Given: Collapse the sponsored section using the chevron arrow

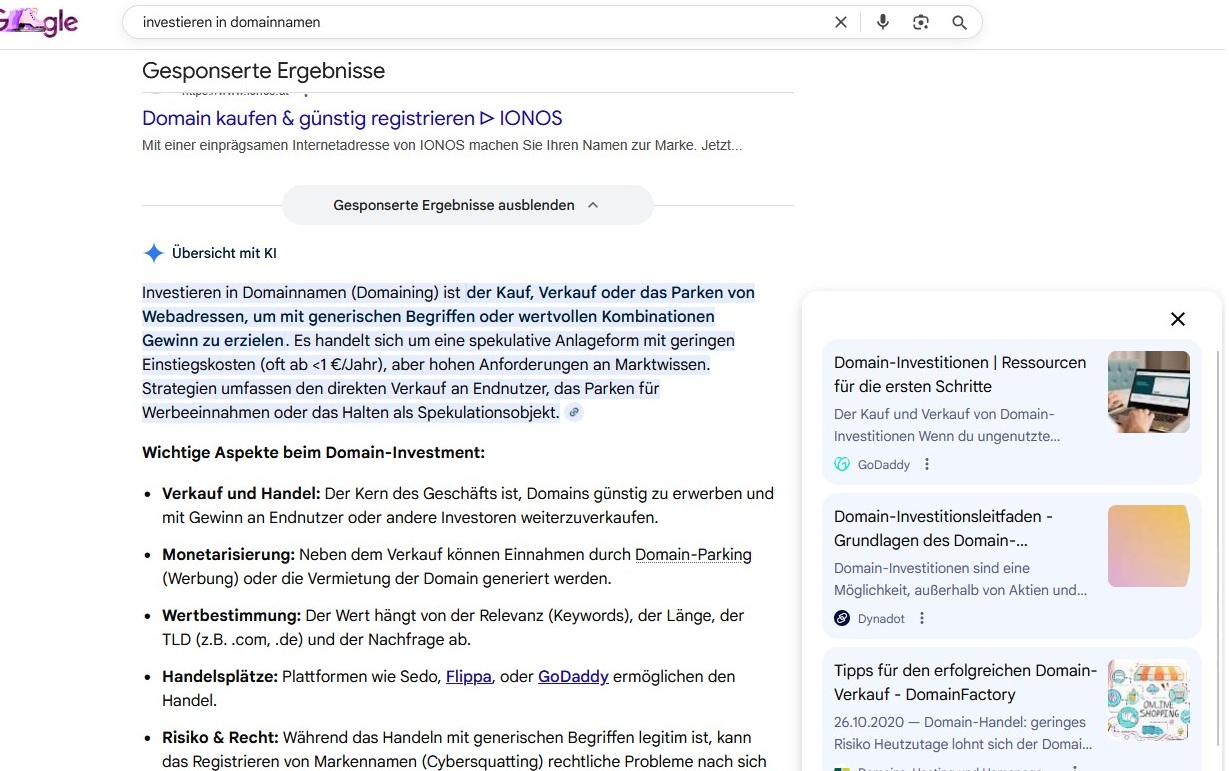Looking at the screenshot, I should tap(593, 204).
